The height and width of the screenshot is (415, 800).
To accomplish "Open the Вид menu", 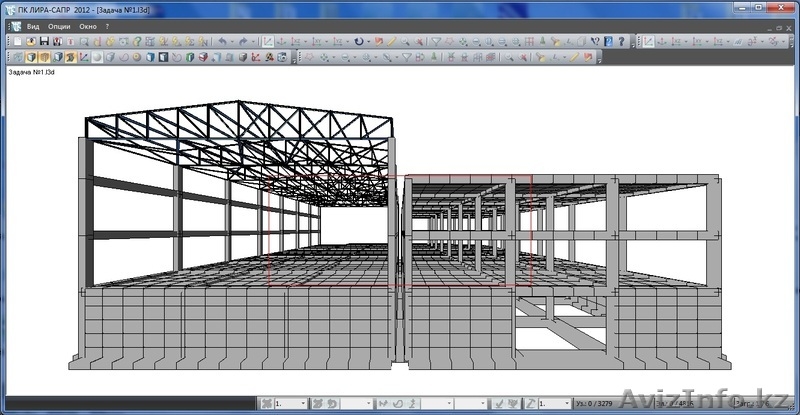I will (x=33, y=26).
